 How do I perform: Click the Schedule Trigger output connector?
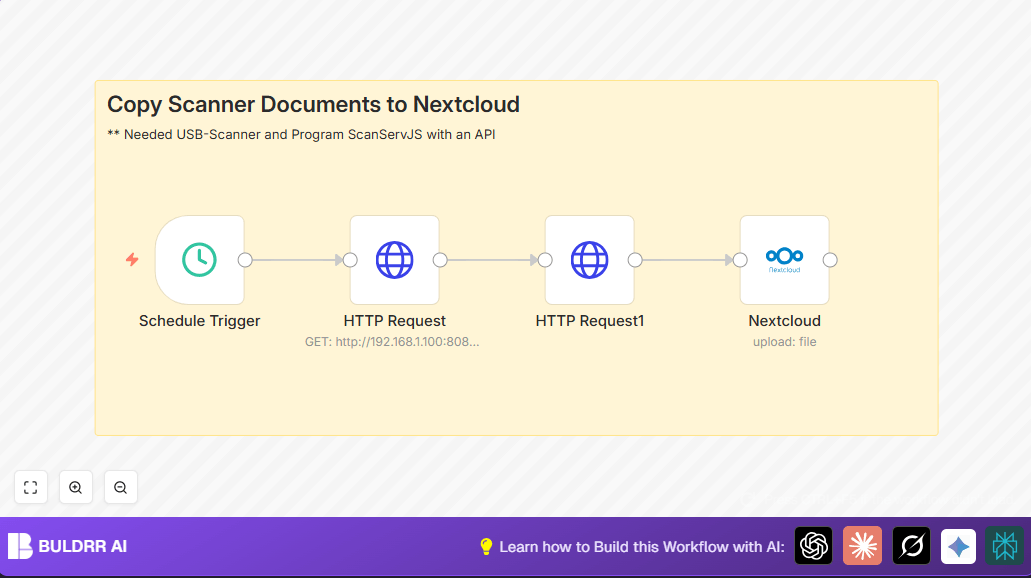coord(245,260)
